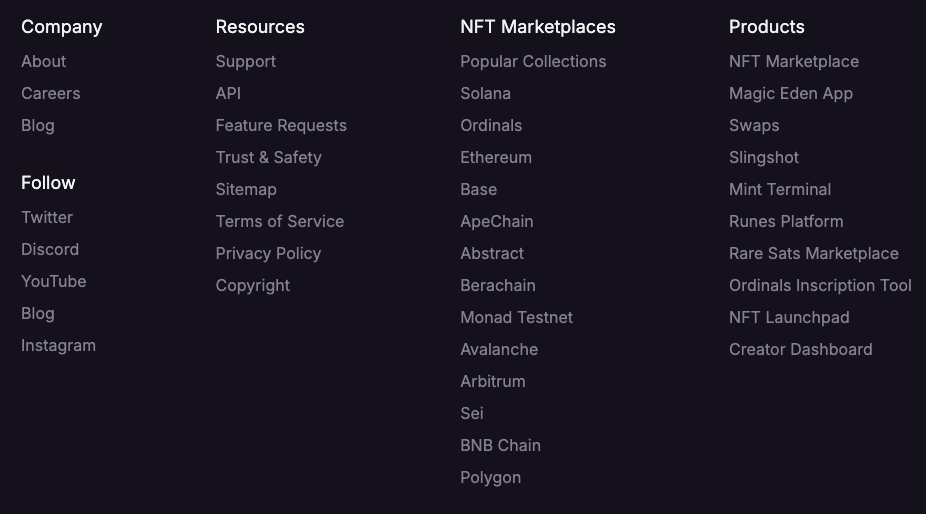Open the Instagram link
This screenshot has width=926, height=514.
[58, 346]
